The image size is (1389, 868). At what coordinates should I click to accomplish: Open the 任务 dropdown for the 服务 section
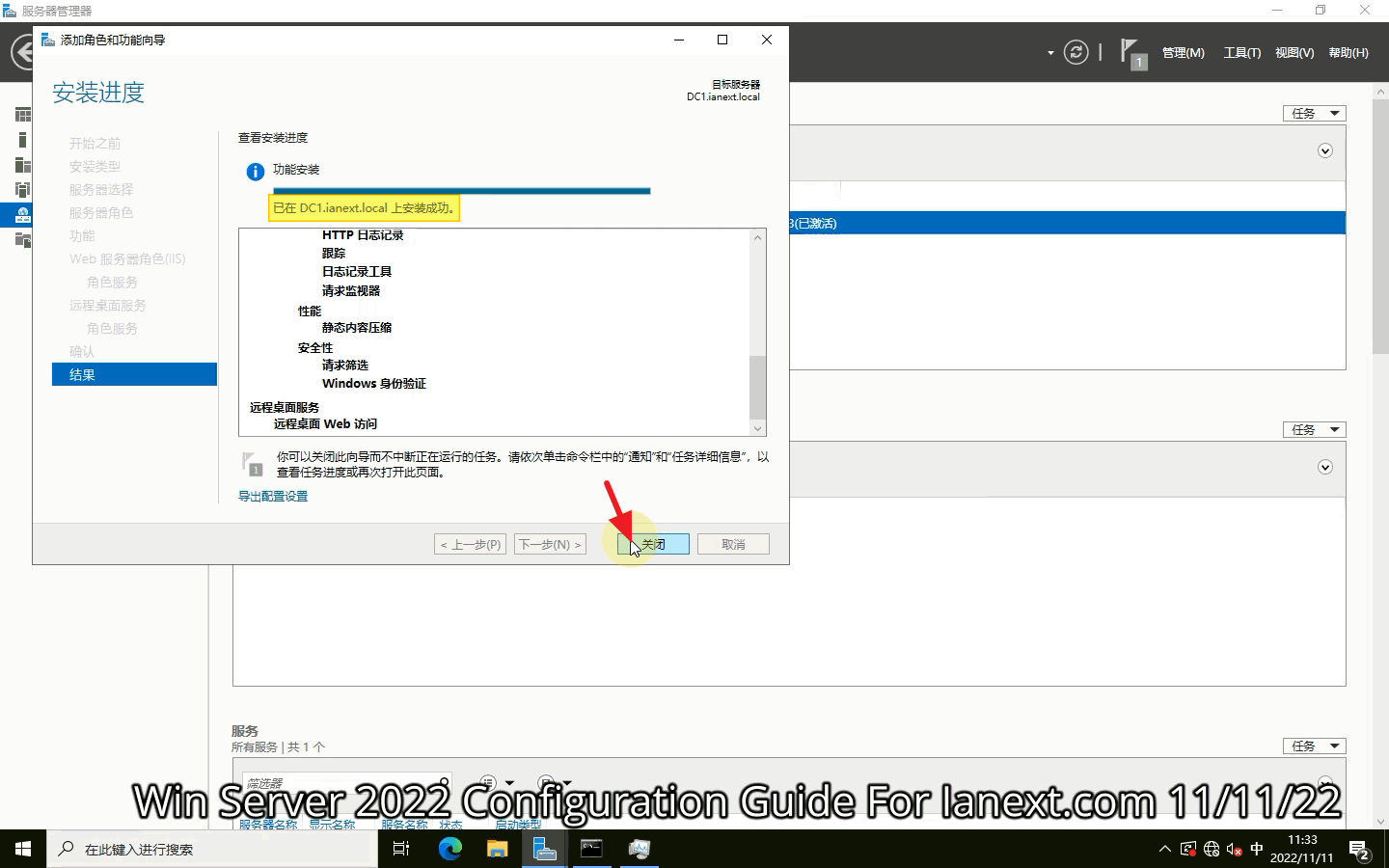coord(1315,746)
